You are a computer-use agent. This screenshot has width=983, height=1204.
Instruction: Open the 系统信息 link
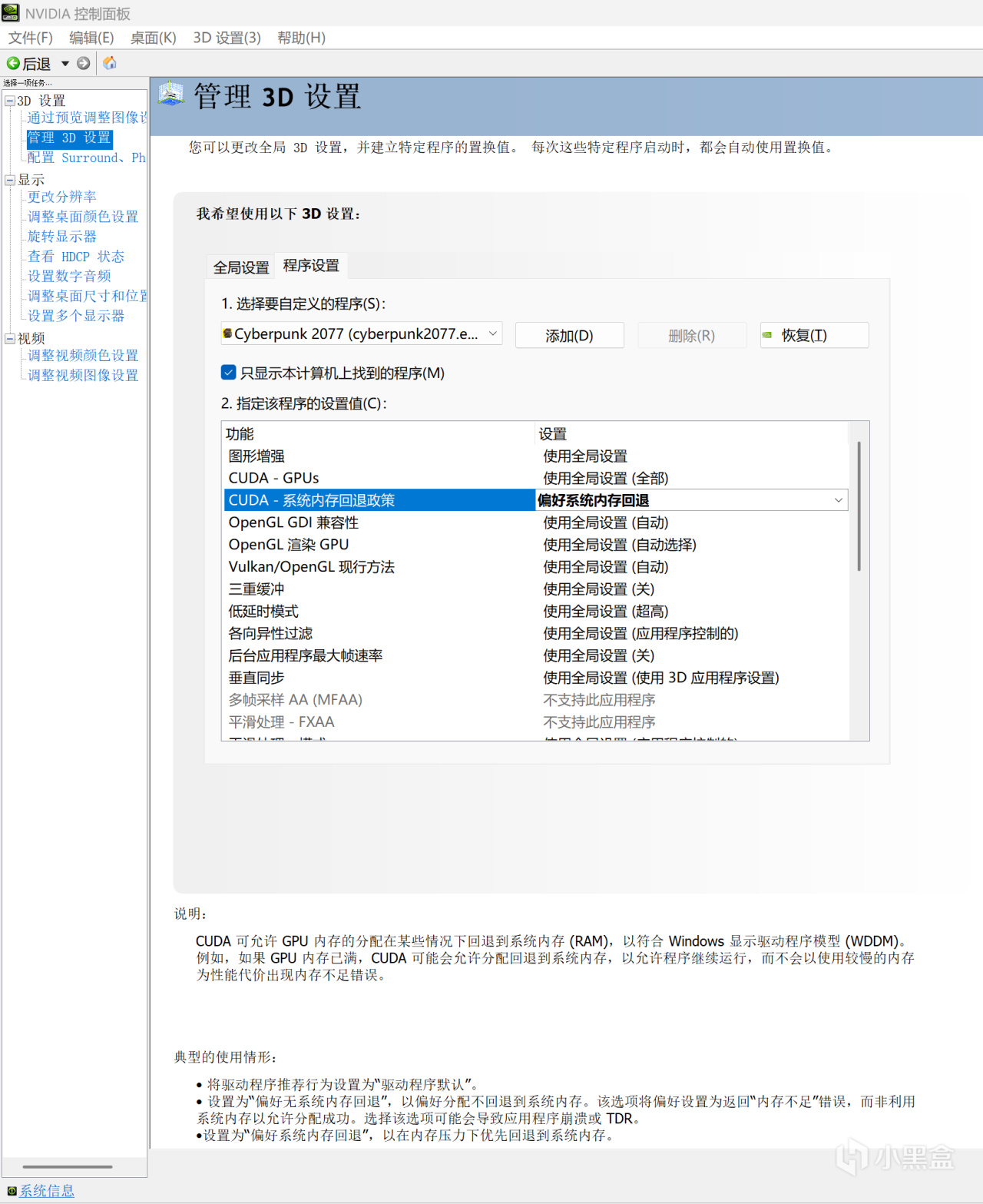click(47, 1191)
